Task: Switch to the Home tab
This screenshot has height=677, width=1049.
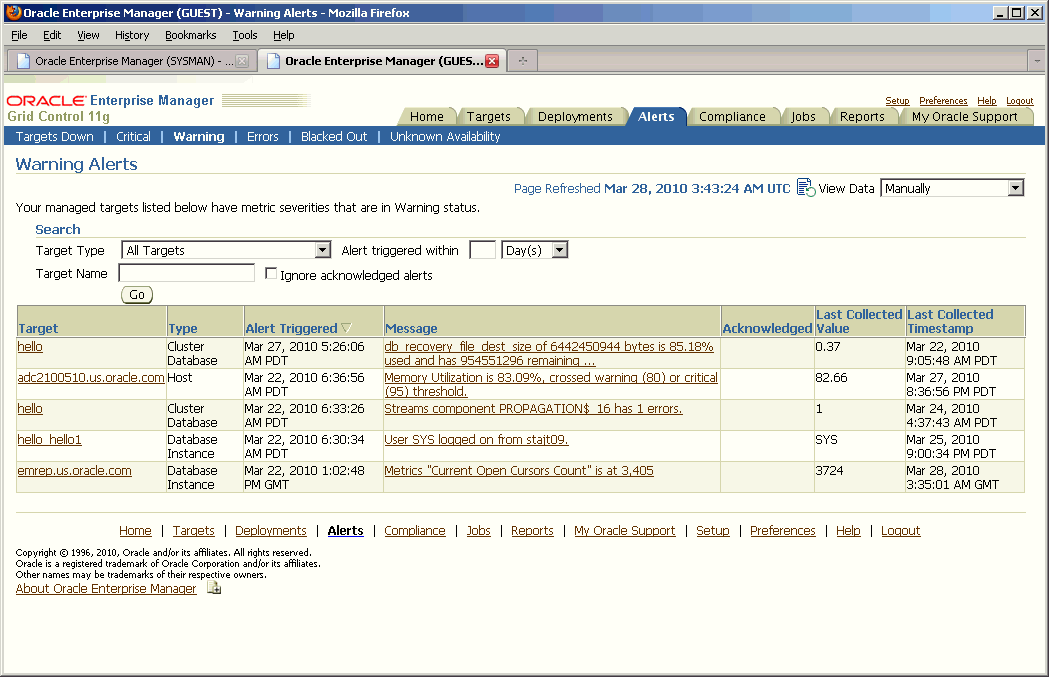Action: tap(426, 116)
